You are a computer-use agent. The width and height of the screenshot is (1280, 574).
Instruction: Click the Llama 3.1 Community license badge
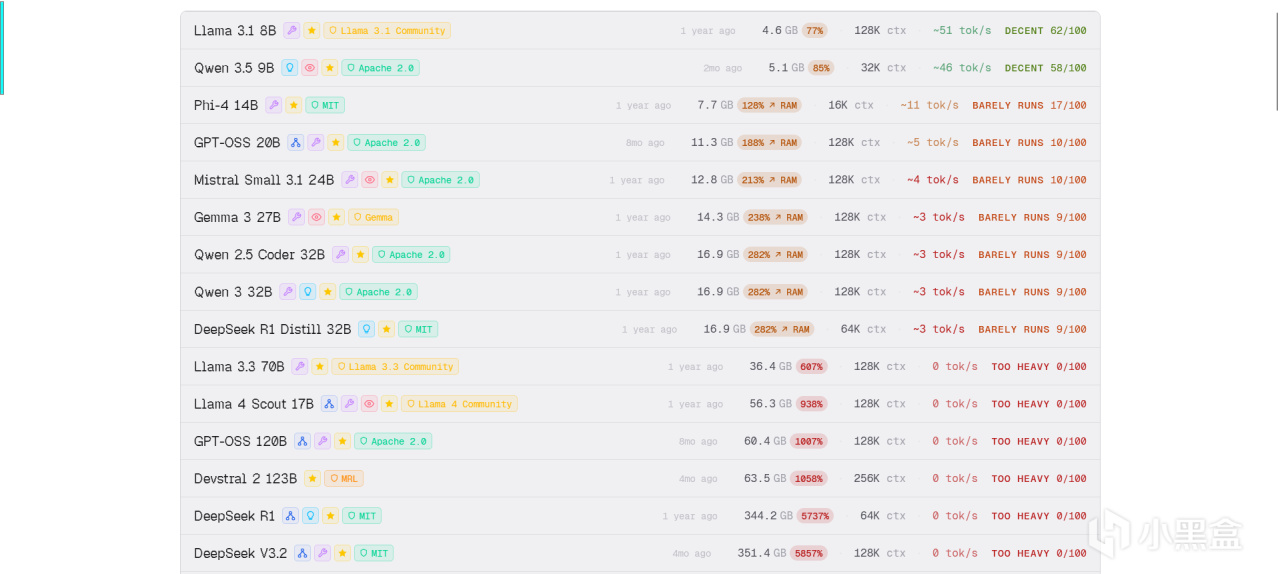(x=388, y=31)
